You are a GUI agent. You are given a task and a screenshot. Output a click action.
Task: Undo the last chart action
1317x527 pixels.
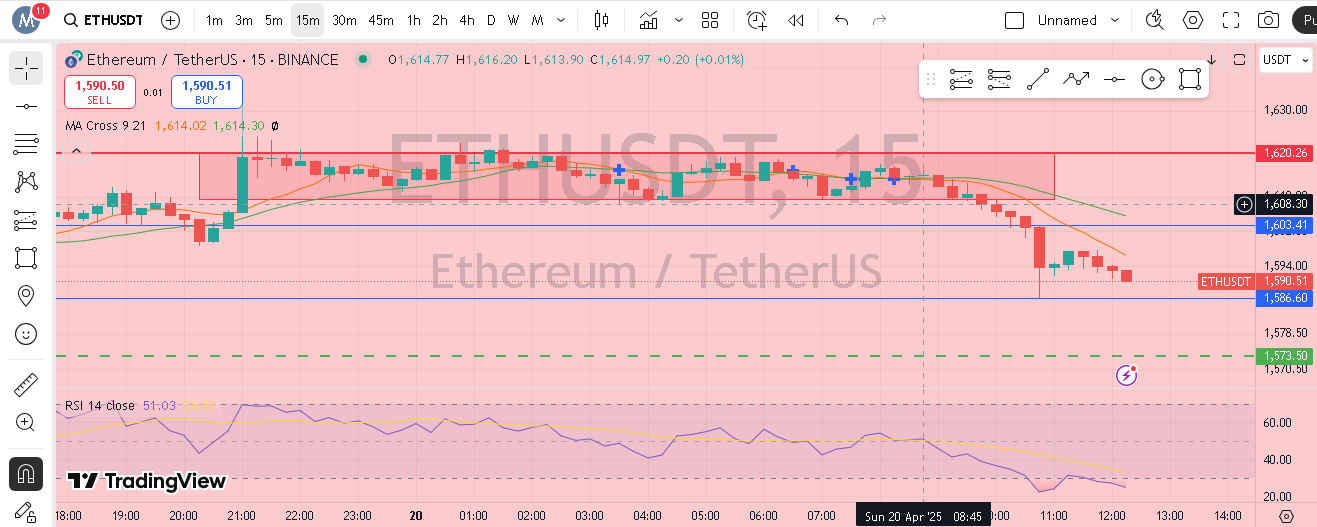click(841, 20)
